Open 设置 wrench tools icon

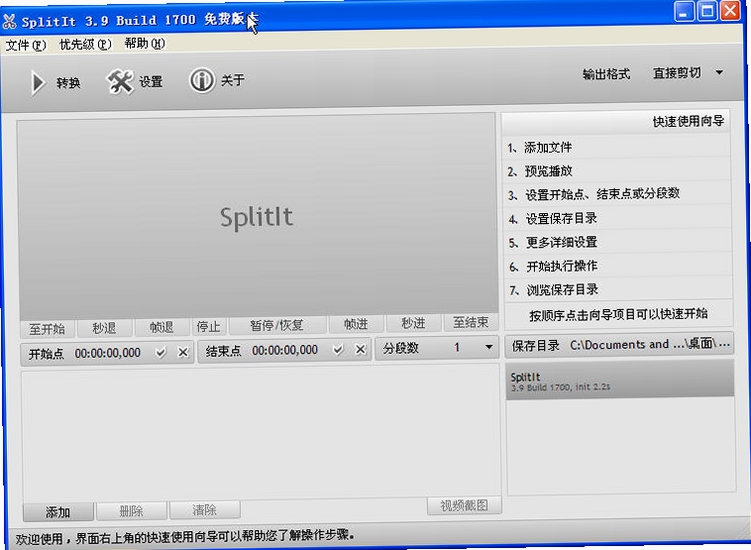coord(120,81)
